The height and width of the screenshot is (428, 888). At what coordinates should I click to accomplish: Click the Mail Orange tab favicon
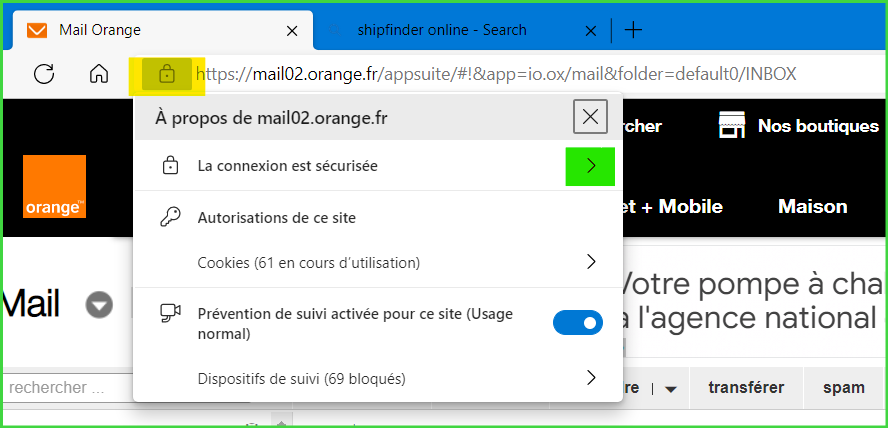pyautogui.click(x=37, y=30)
